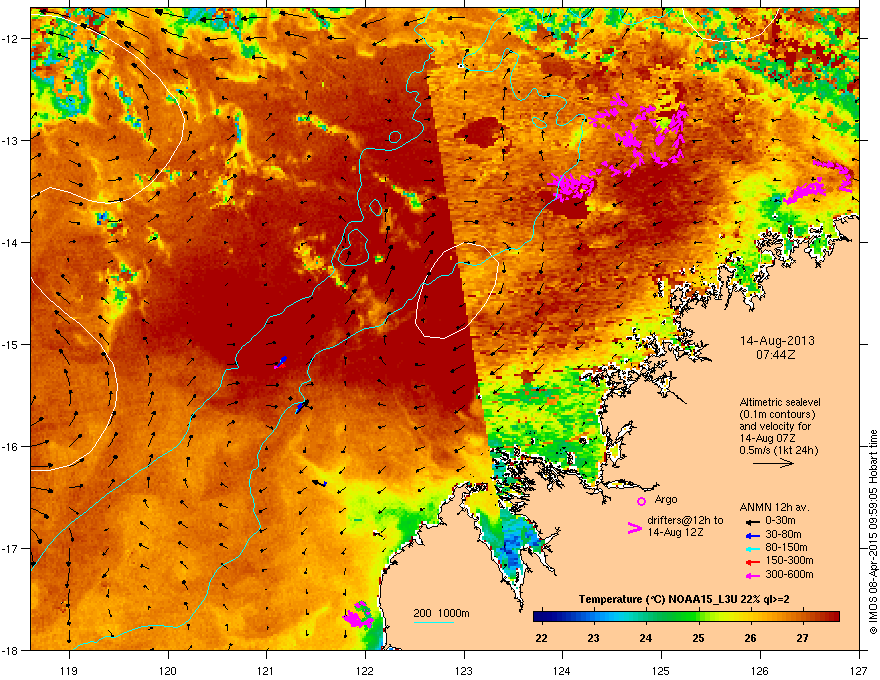Screen dimensions: 880x680
Task: Click the black 0-30m legend arrow
Action: pos(753,521)
